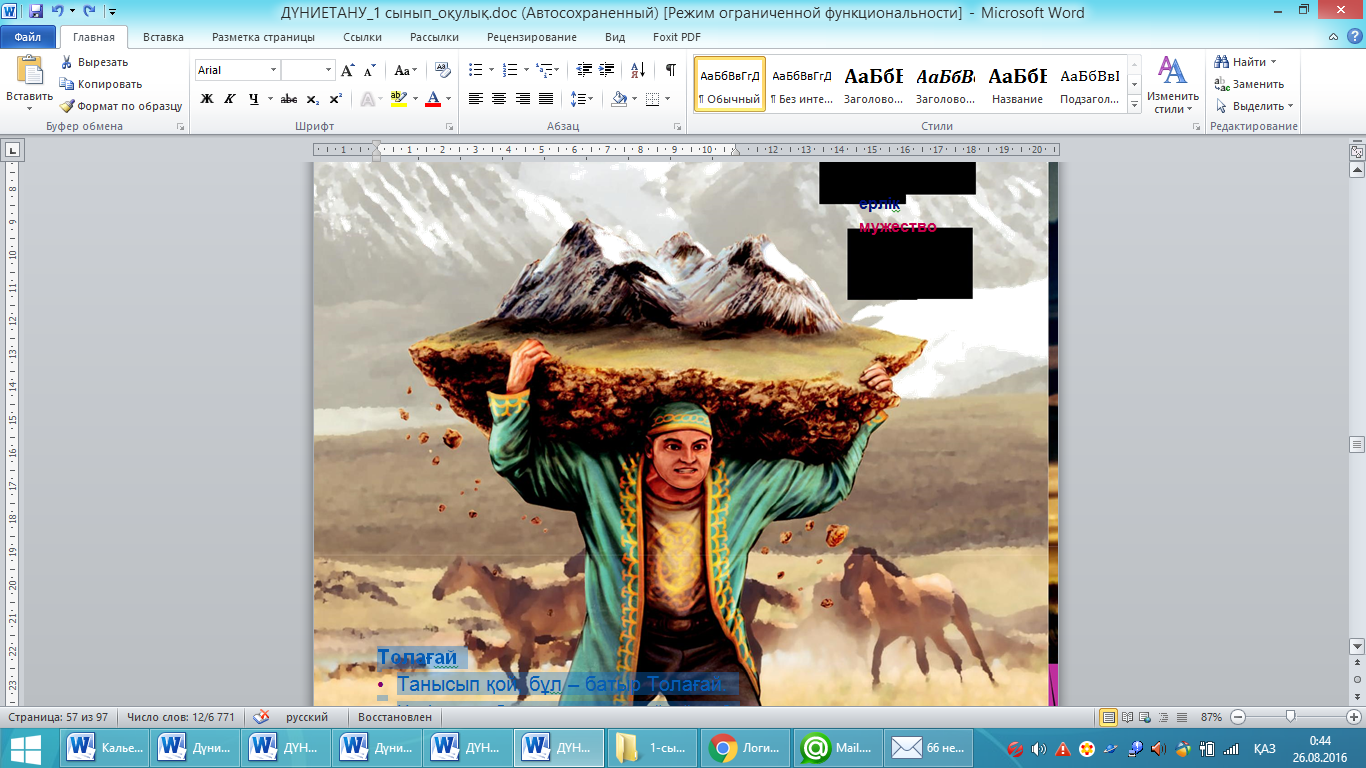
Task: Toggle underline formatting Ч
Action: click(254, 99)
